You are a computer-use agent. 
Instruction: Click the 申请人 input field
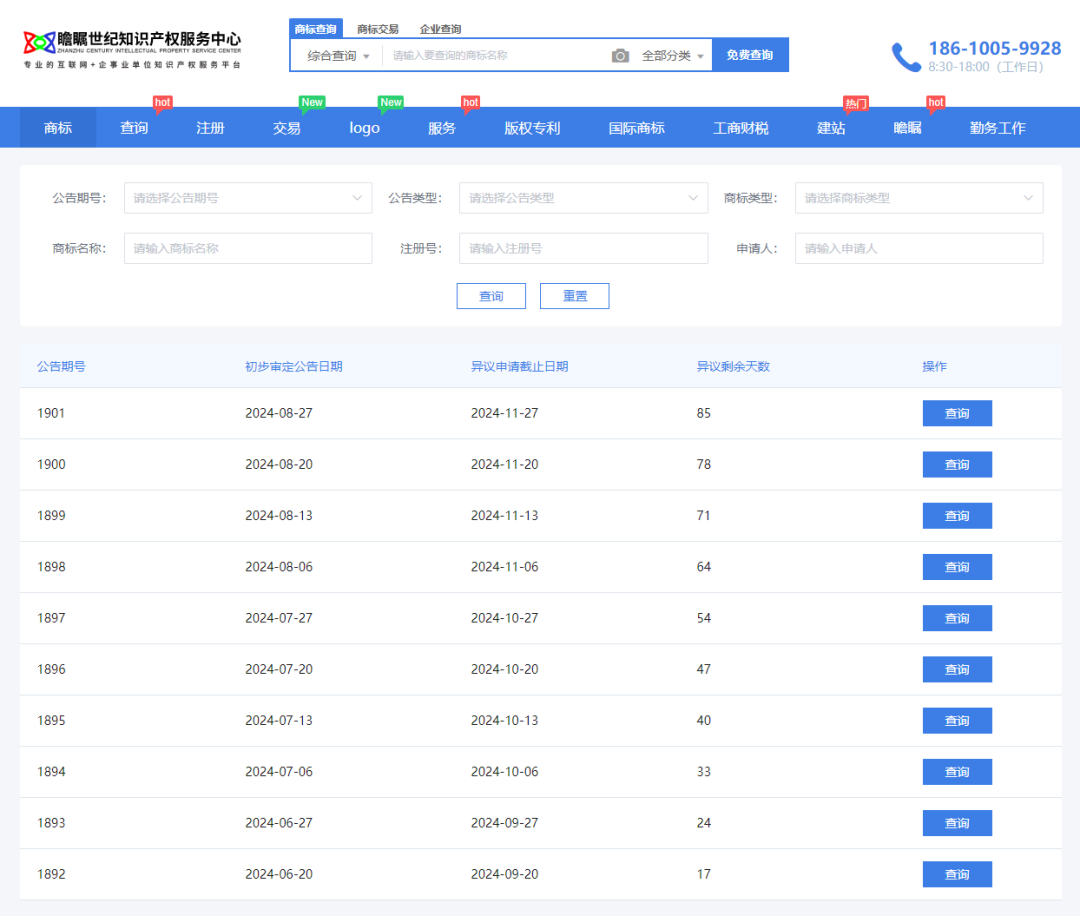[918, 248]
